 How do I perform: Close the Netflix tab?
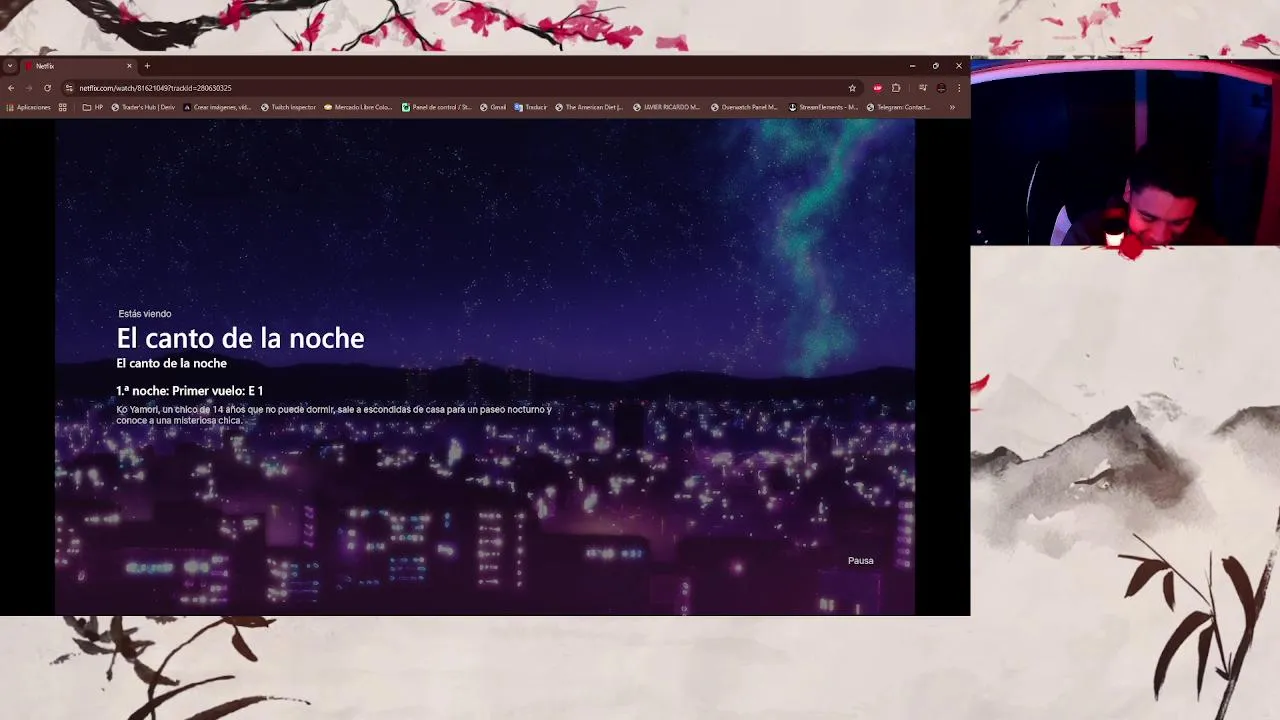[x=129, y=66]
